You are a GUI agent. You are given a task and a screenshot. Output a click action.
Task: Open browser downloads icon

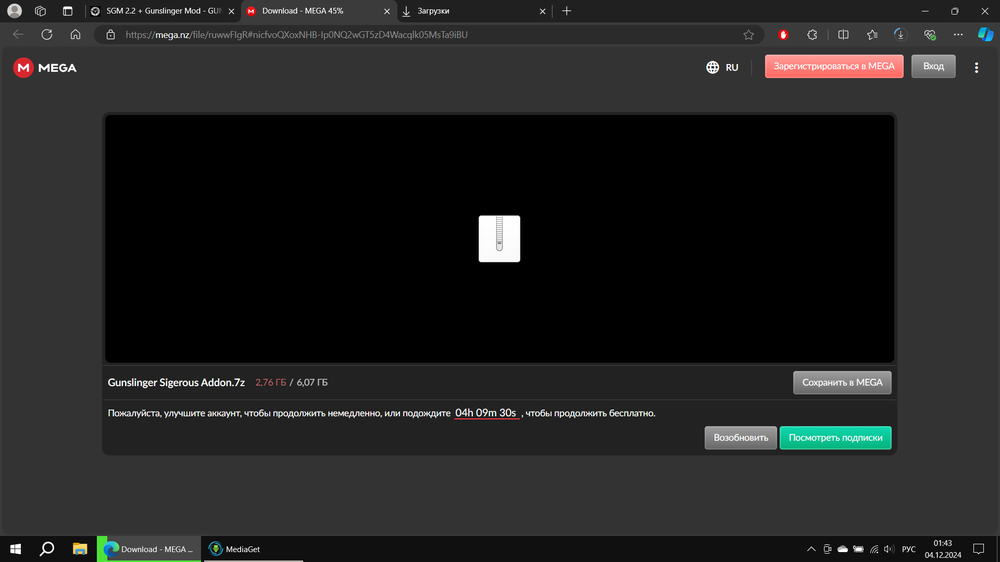900,34
